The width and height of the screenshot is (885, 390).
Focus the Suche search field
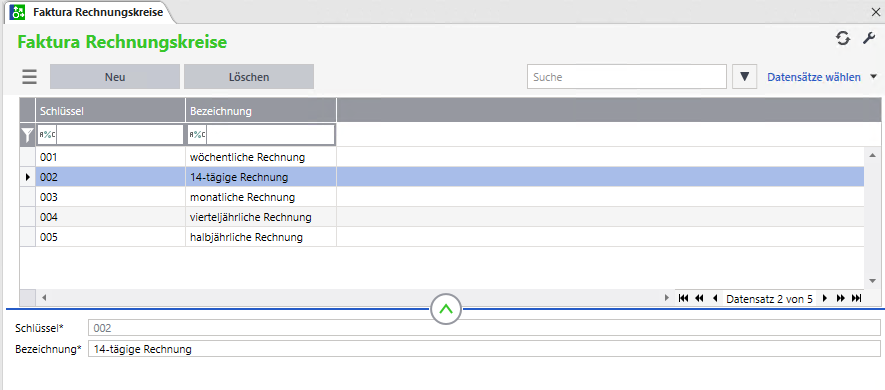[x=626, y=77]
